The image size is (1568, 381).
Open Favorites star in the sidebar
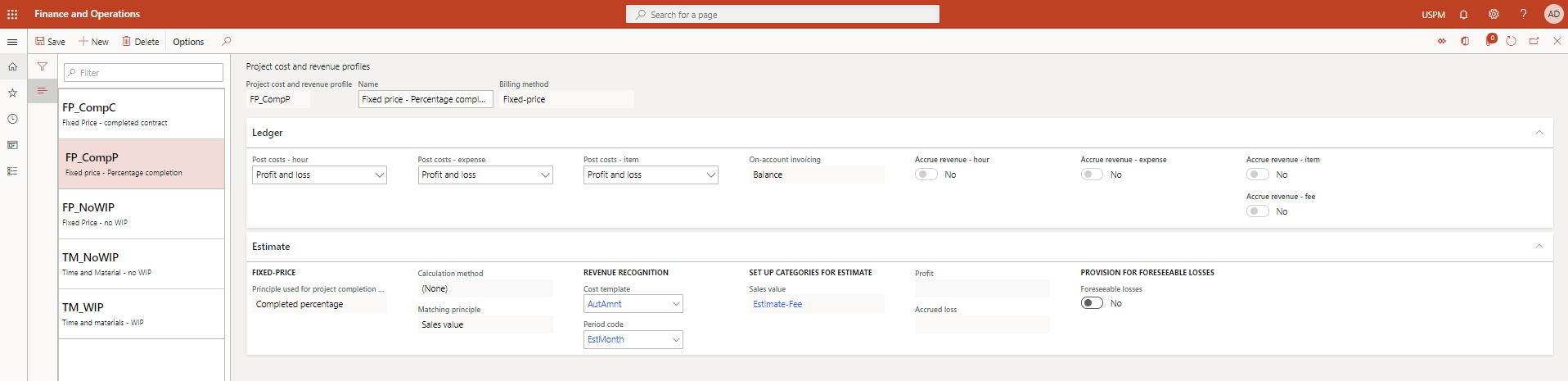(x=12, y=93)
